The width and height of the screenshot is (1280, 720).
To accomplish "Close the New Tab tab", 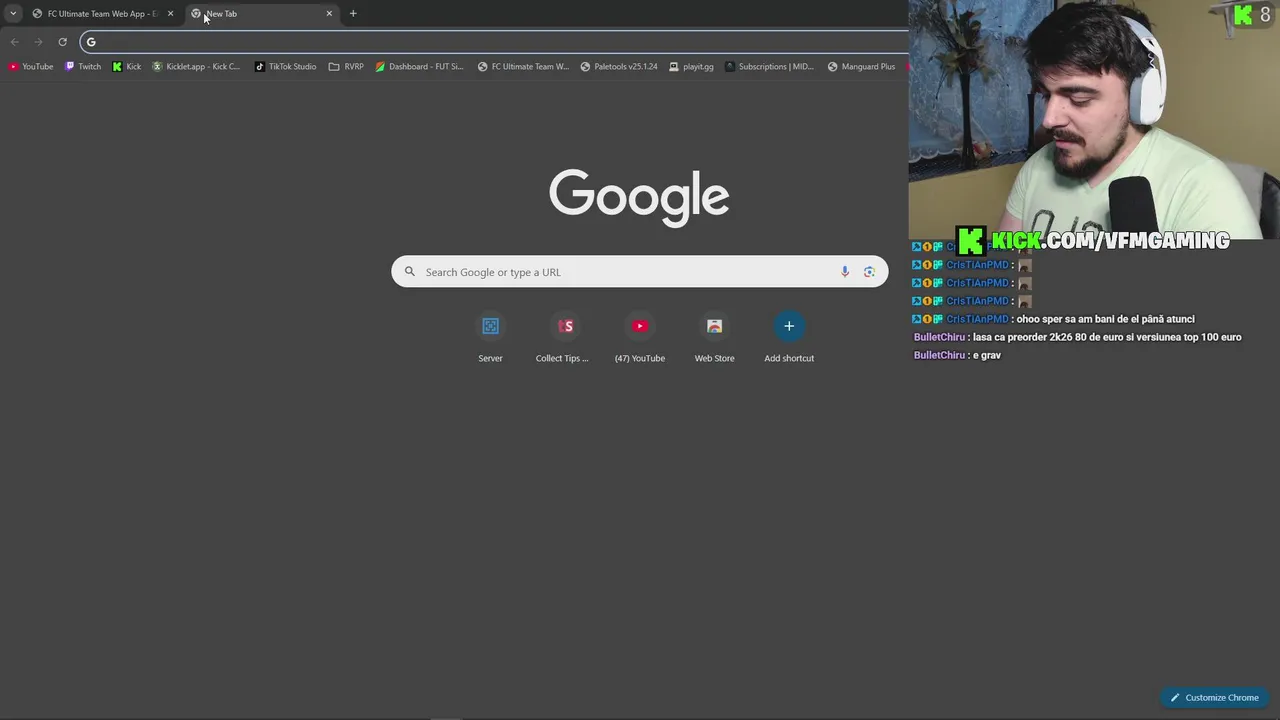I will (329, 14).
